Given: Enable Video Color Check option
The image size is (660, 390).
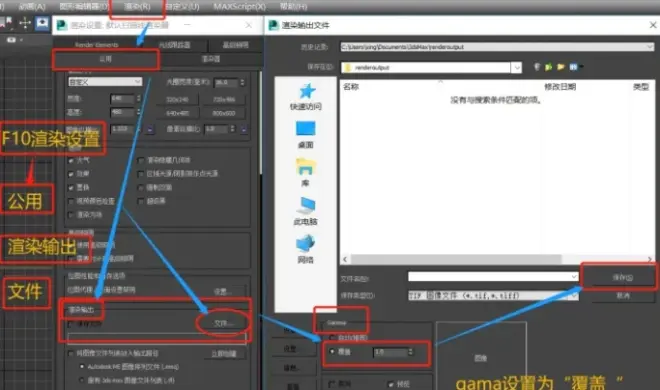Looking at the screenshot, I should click(x=71, y=201).
